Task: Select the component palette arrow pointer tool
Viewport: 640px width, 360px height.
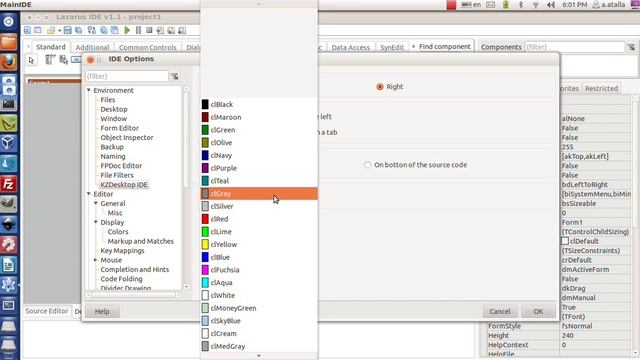Action: [31, 60]
